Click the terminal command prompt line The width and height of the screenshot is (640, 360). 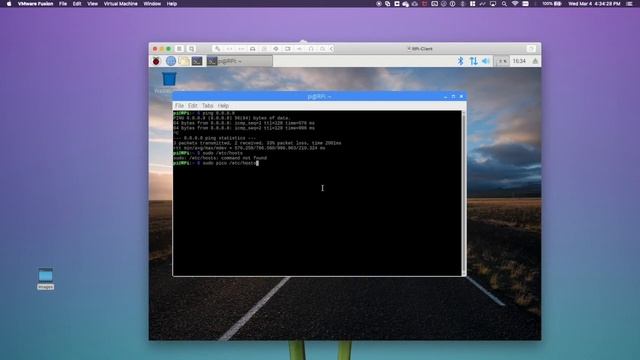click(216, 163)
